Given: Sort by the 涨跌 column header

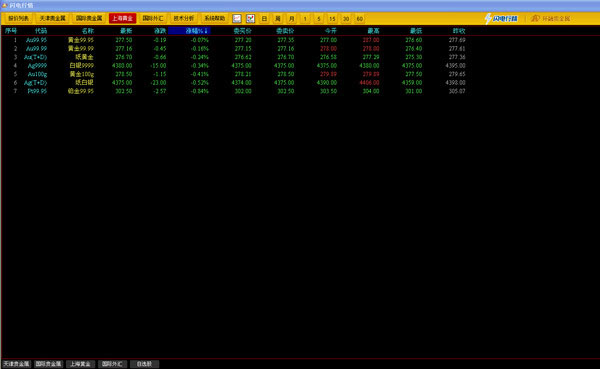Looking at the screenshot, I should point(160,31).
